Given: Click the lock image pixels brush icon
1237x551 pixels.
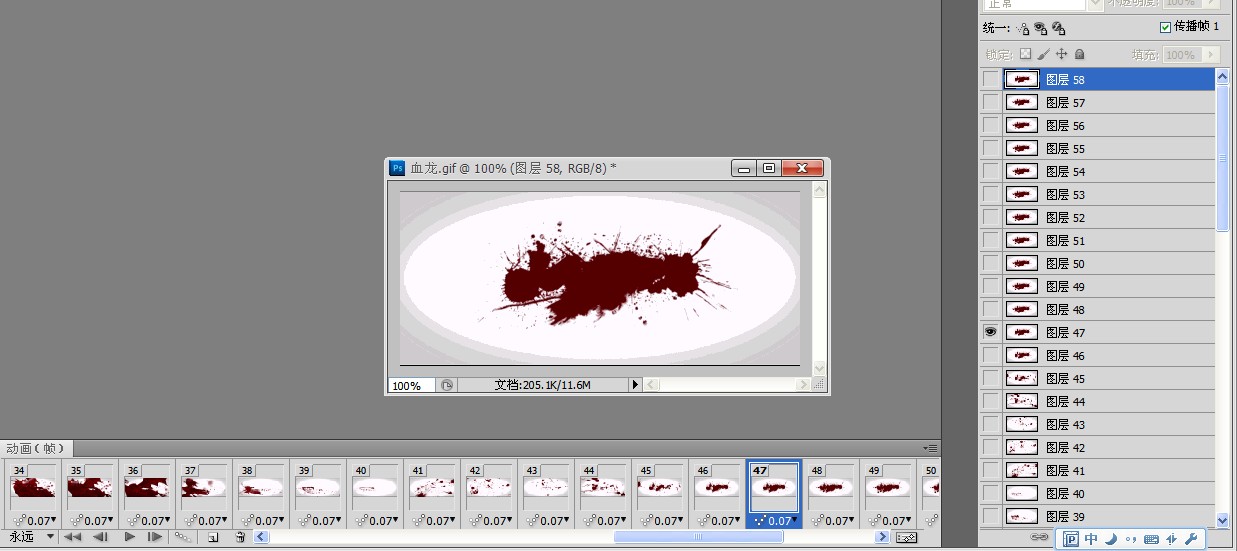Looking at the screenshot, I should click(x=1043, y=54).
